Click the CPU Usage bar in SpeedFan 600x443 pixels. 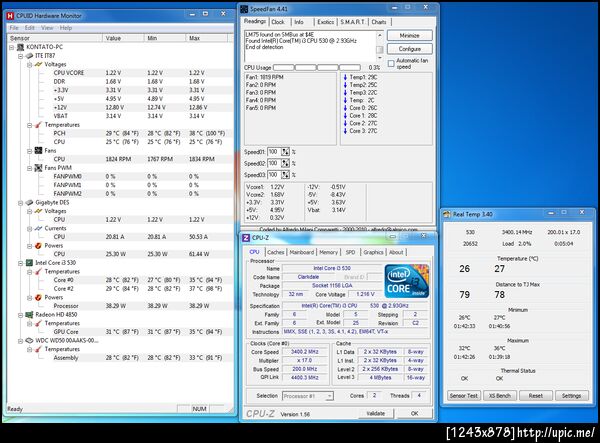coord(317,68)
